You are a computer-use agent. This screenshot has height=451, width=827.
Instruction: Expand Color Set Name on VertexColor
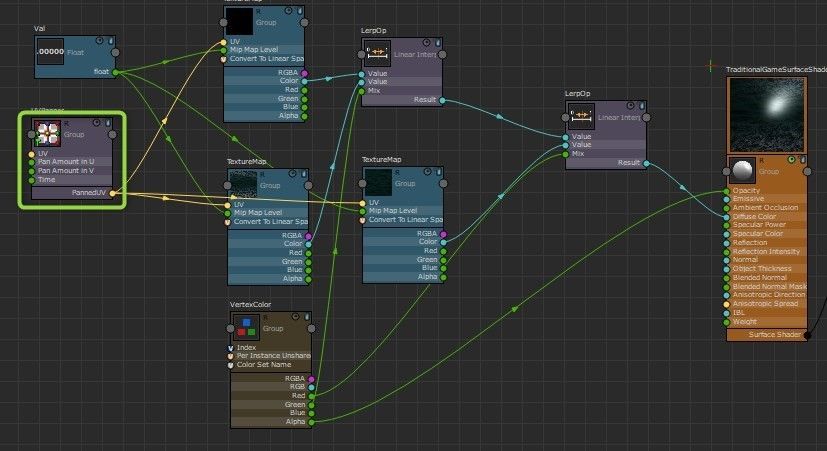click(x=230, y=365)
